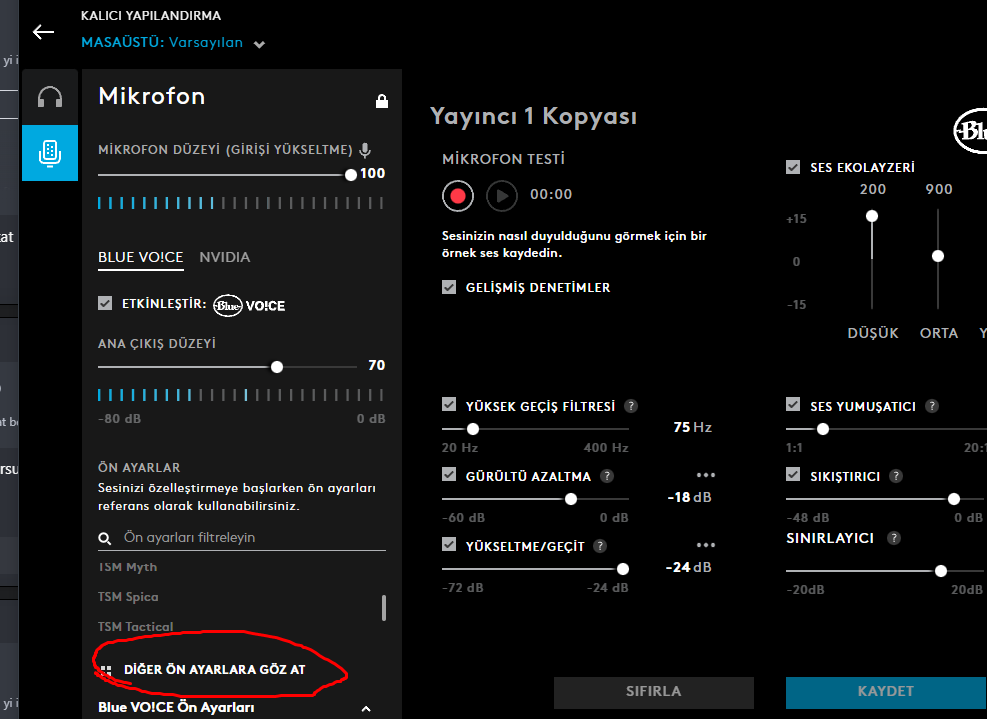This screenshot has width=987, height=719.
Task: Open help for Sıkıştırıcı
Action: 896,476
